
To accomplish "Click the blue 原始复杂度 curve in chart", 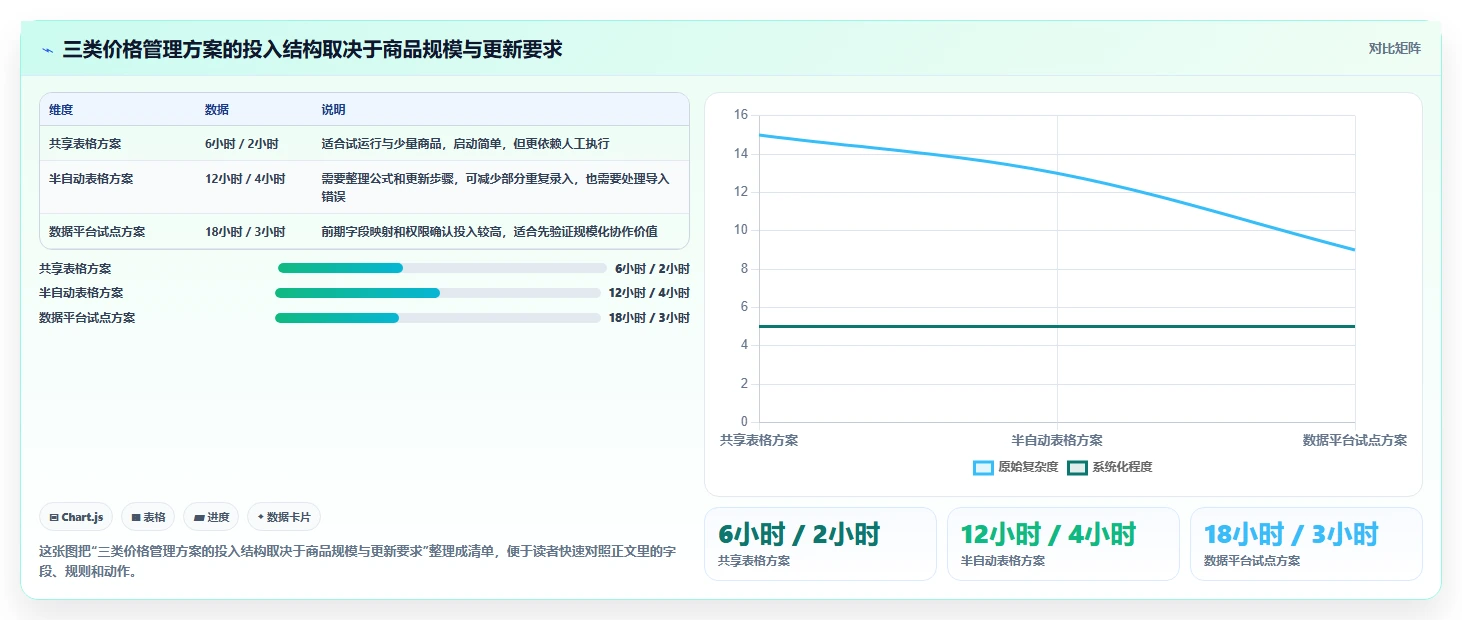I will tap(1057, 173).
